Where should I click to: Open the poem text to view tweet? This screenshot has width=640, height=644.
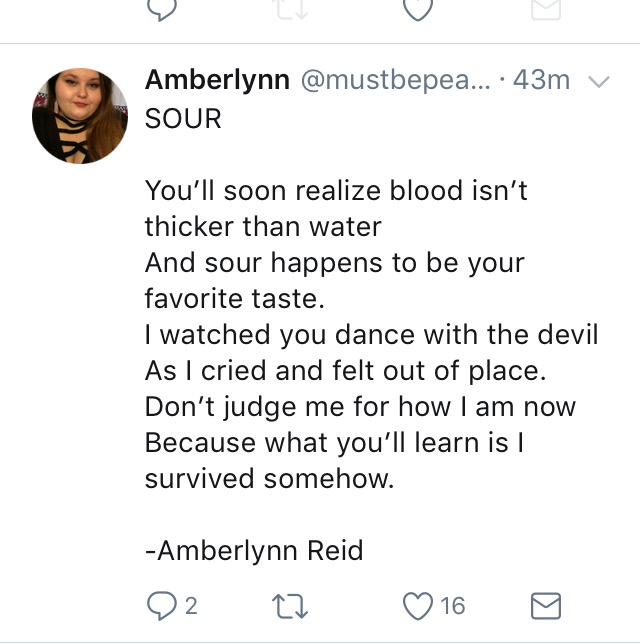tap(371, 334)
